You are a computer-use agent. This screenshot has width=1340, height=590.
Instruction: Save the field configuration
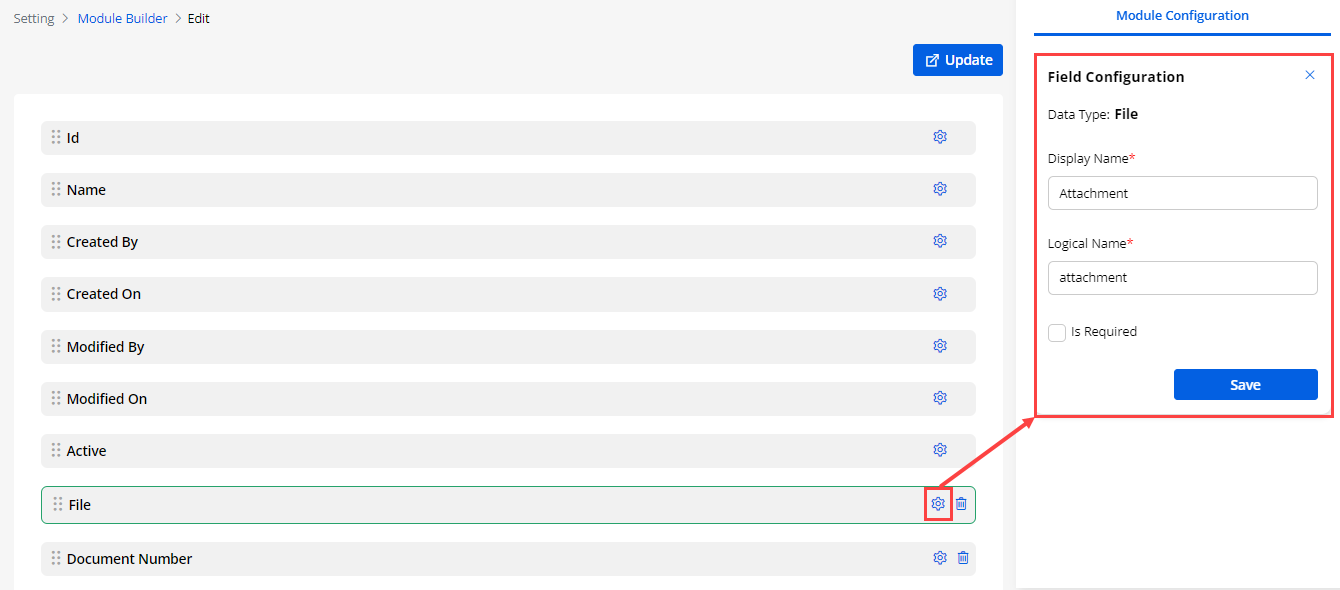click(x=1245, y=385)
